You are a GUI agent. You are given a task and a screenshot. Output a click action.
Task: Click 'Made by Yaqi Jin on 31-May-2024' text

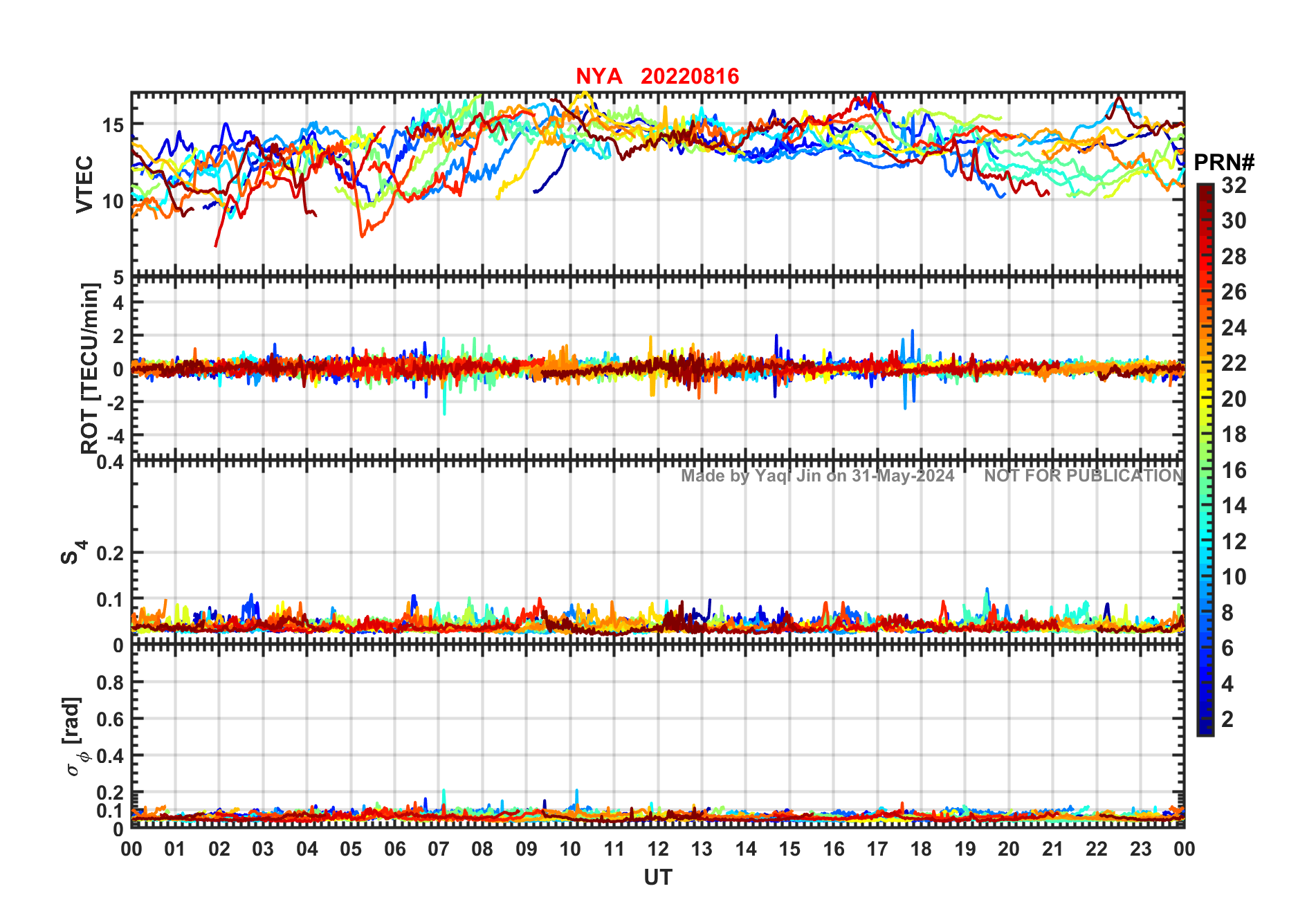(817, 476)
